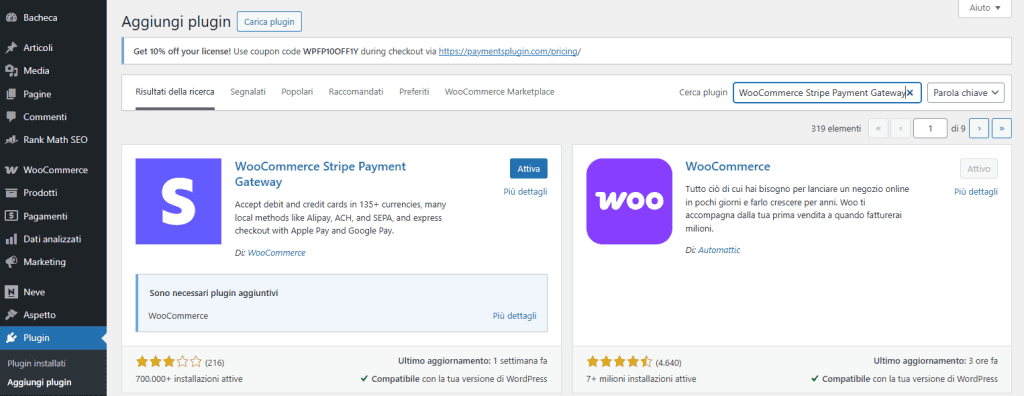The width and height of the screenshot is (1024, 396).
Task: Click the 7+ milioni installazioni attive text
Action: coord(641,379)
